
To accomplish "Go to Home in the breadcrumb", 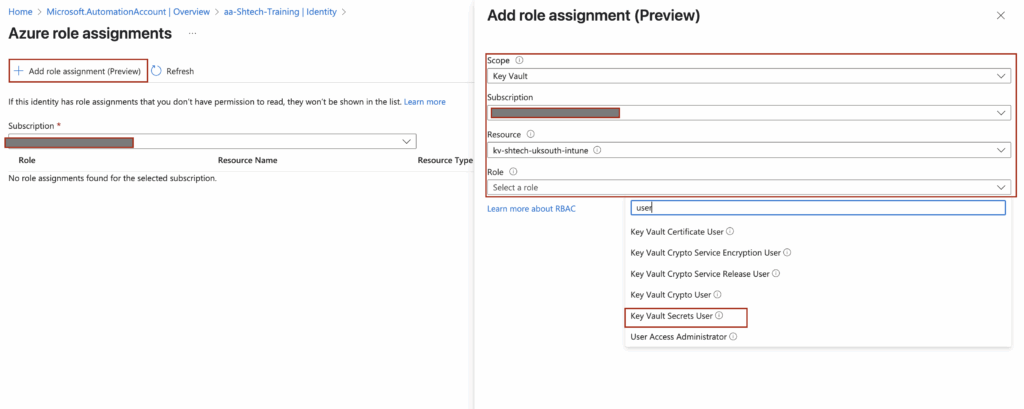I will click(x=19, y=12).
